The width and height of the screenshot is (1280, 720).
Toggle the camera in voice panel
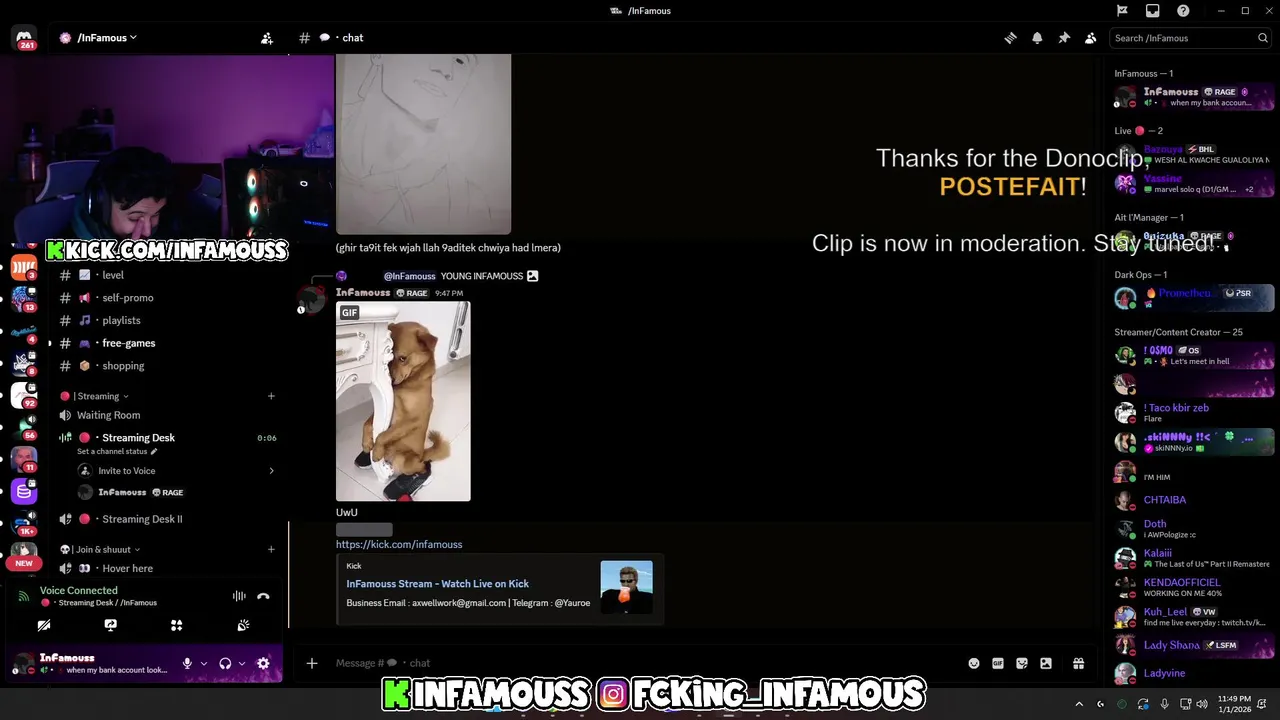pos(44,625)
